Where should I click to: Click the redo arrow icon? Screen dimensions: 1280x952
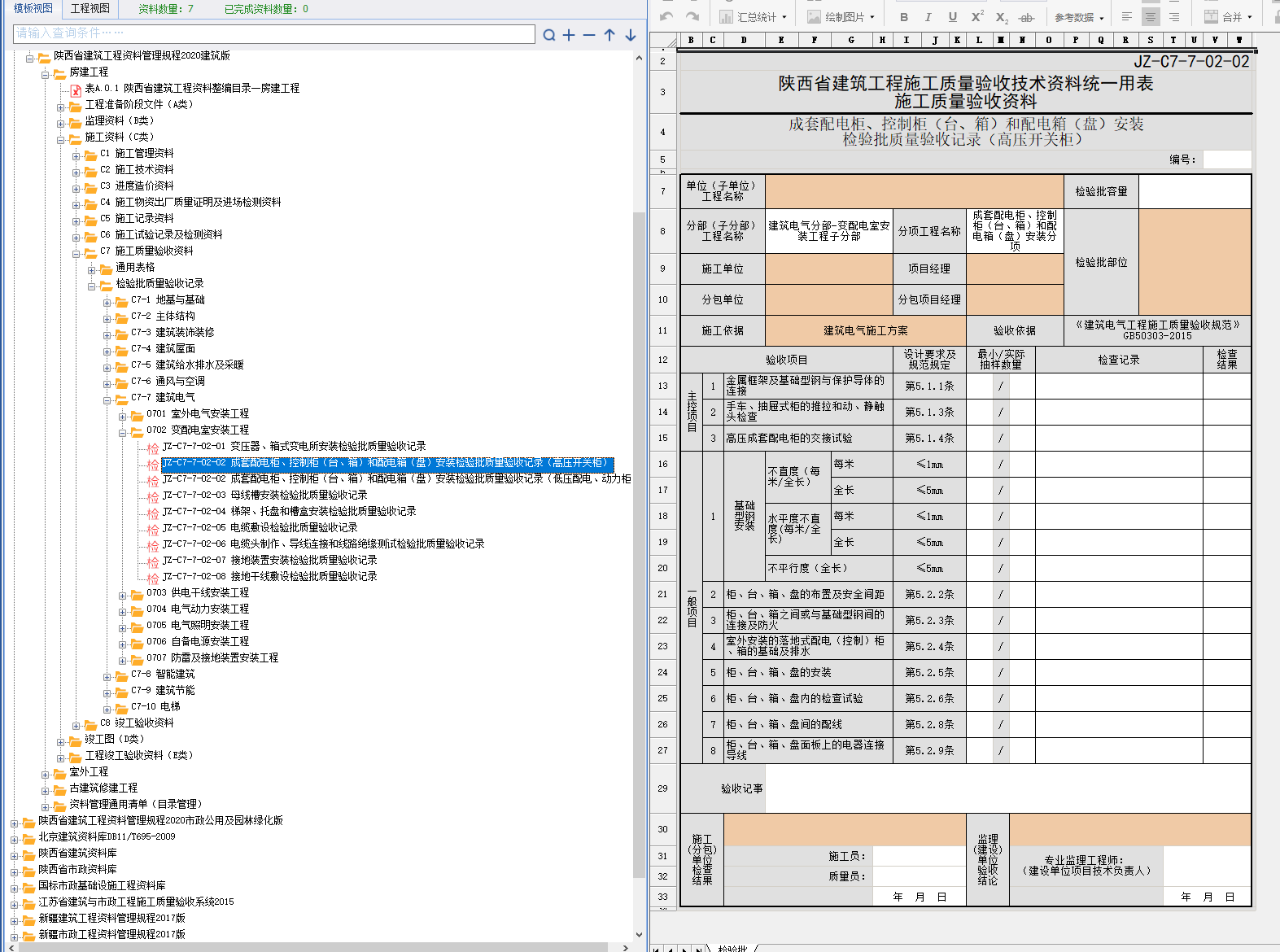pos(692,16)
